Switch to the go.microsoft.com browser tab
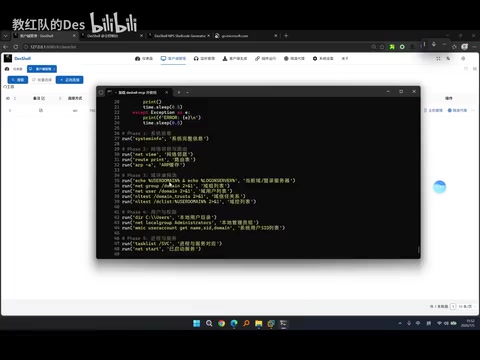 coord(246,36)
